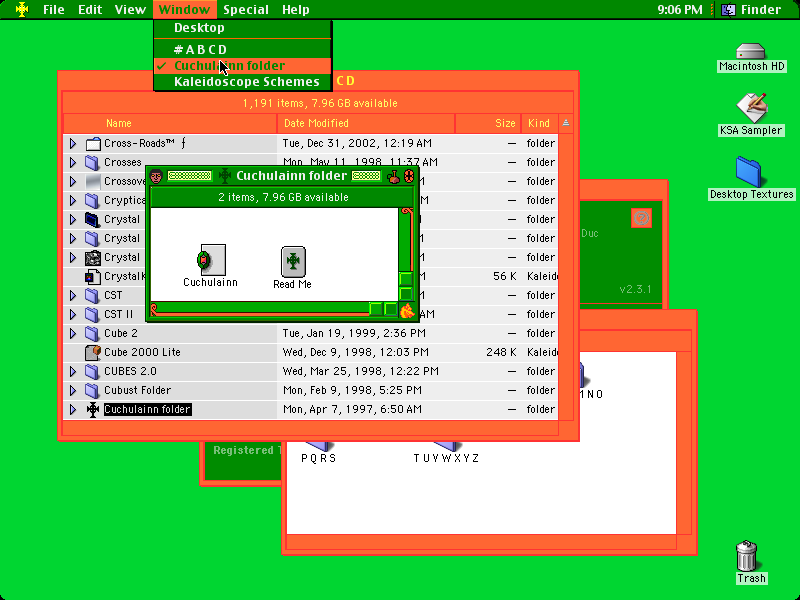
Task: Click vertical scroll up arrow in Cuchulainn window
Action: pyautogui.click(x=406, y=279)
